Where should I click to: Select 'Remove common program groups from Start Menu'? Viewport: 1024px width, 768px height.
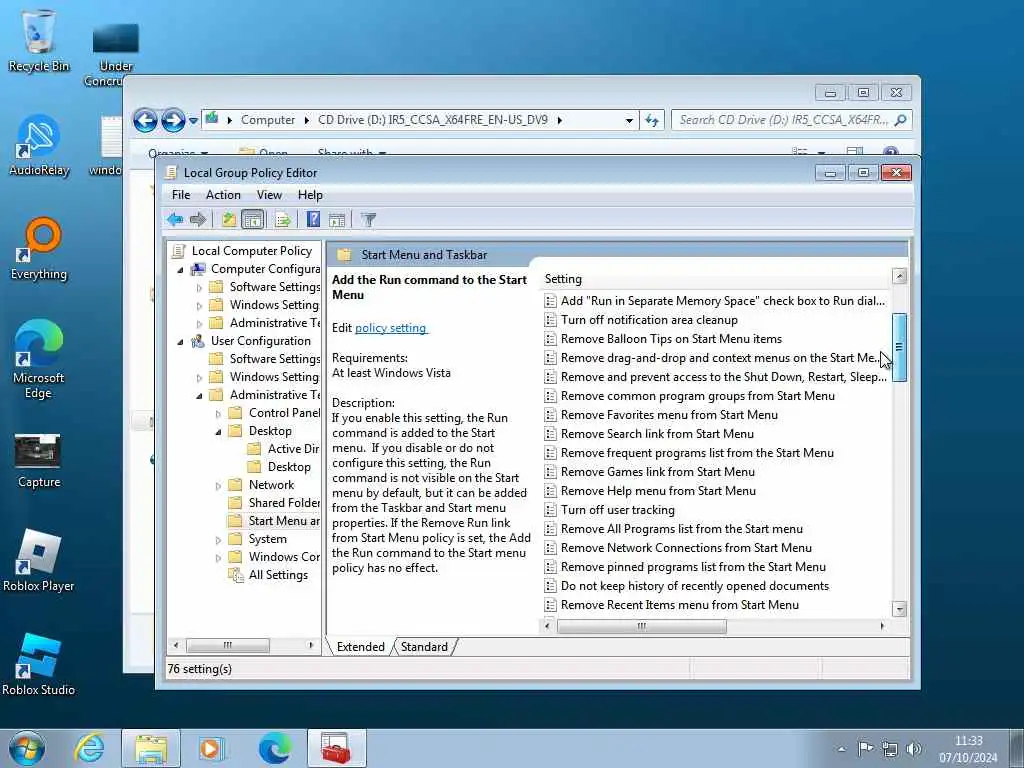coord(697,396)
